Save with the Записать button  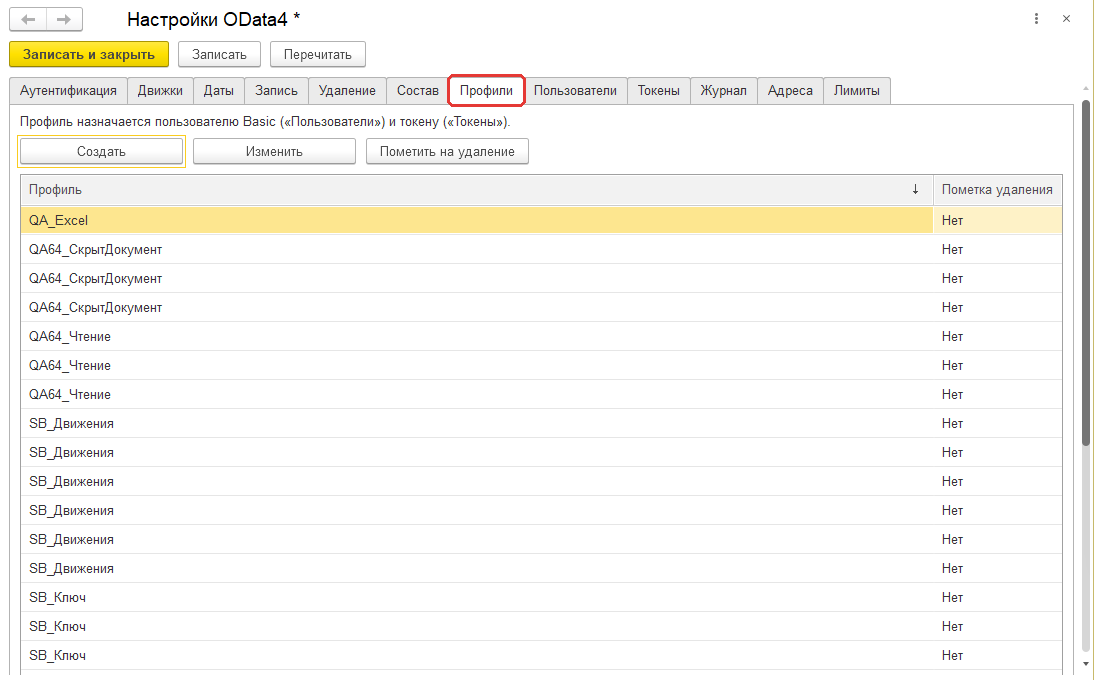click(x=219, y=54)
